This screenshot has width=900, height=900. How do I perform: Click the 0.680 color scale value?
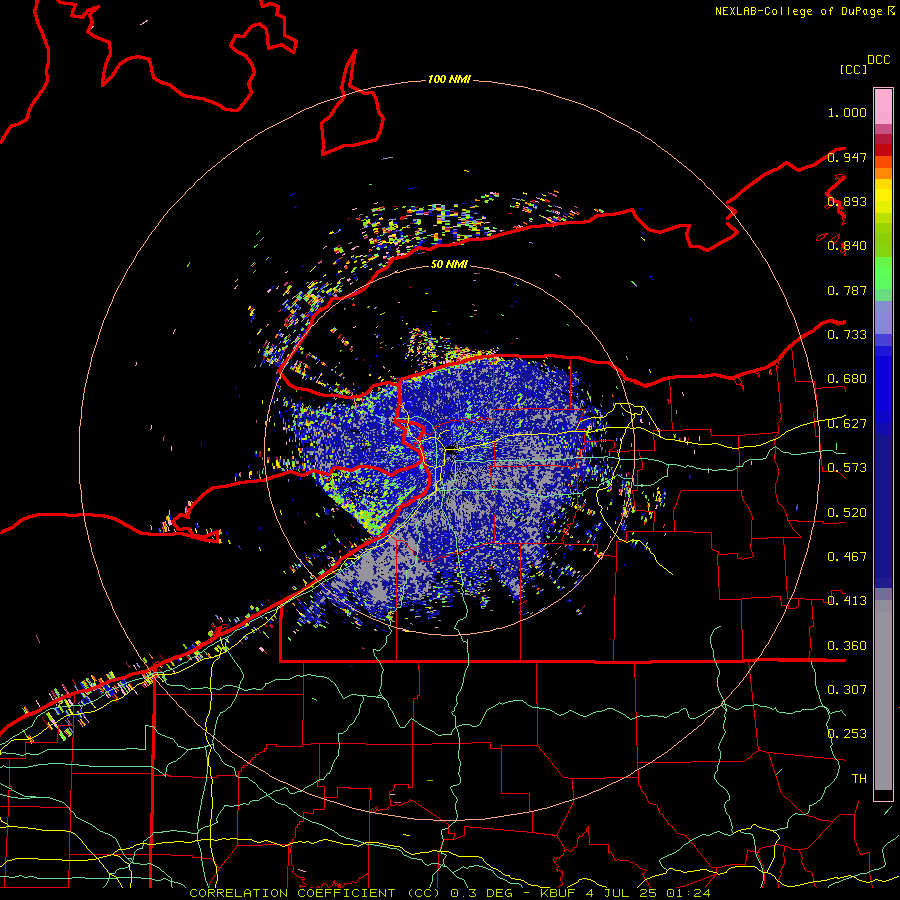847,379
